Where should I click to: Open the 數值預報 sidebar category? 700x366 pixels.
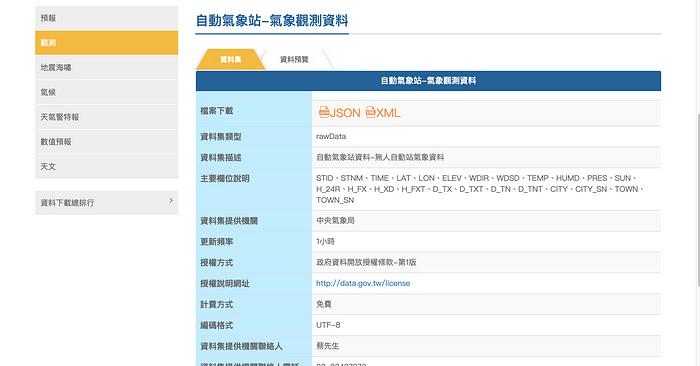[106, 142]
